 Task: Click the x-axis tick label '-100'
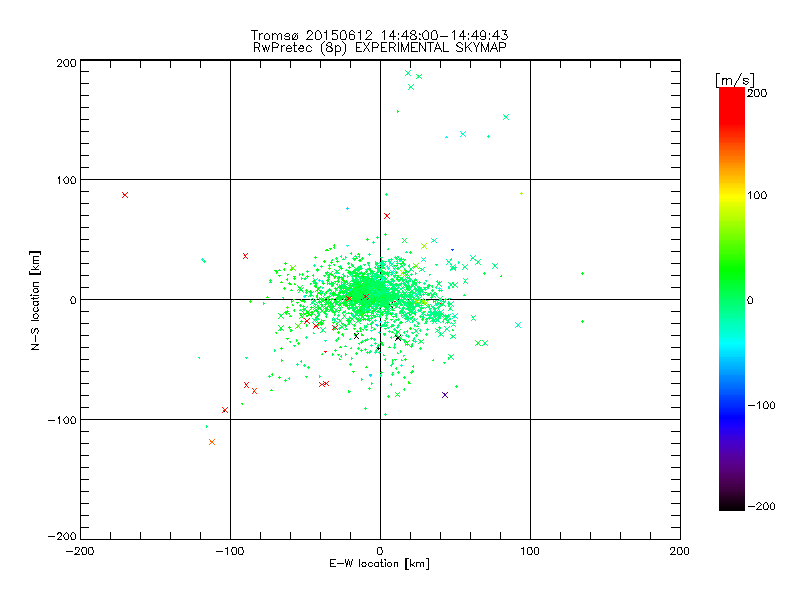pos(230,551)
